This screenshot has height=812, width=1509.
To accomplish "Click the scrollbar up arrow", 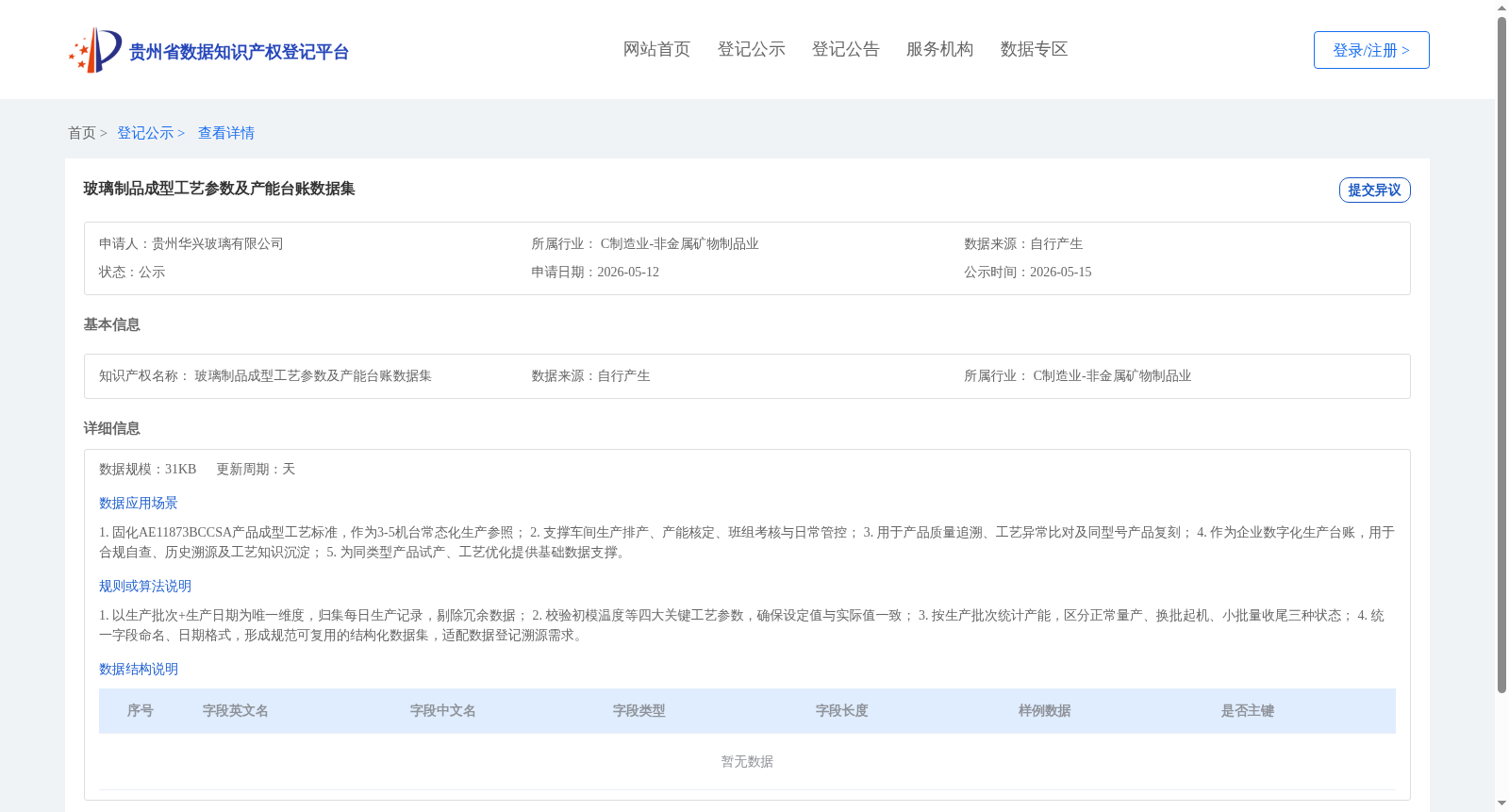I will [x=1501, y=8].
